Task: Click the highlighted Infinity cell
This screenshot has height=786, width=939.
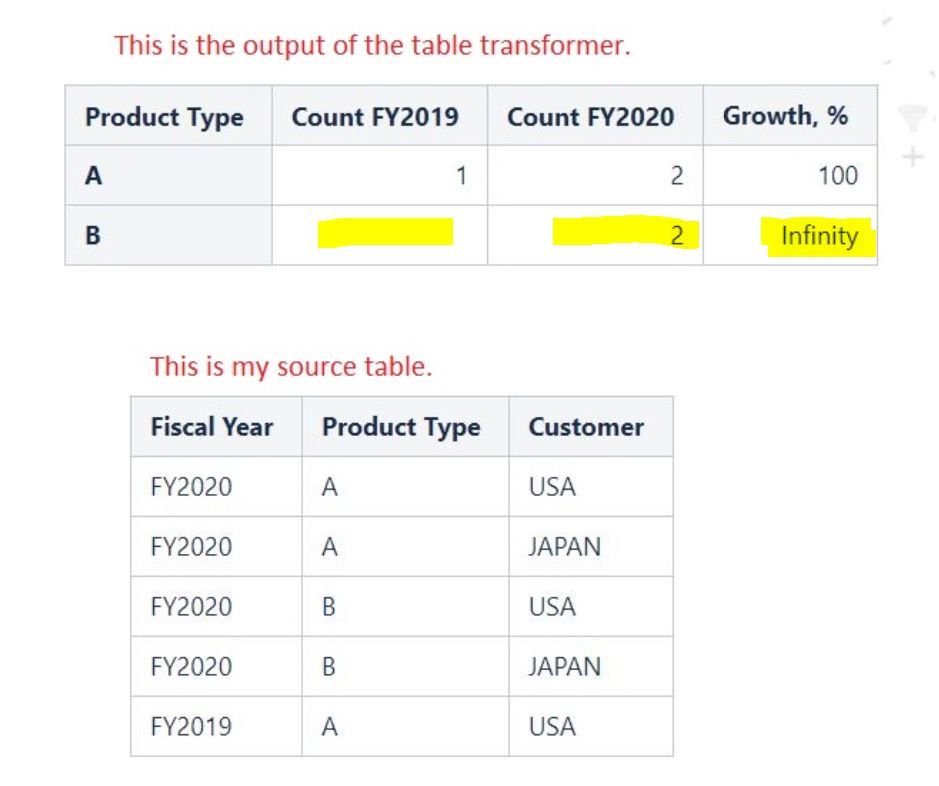Action: tap(790, 235)
